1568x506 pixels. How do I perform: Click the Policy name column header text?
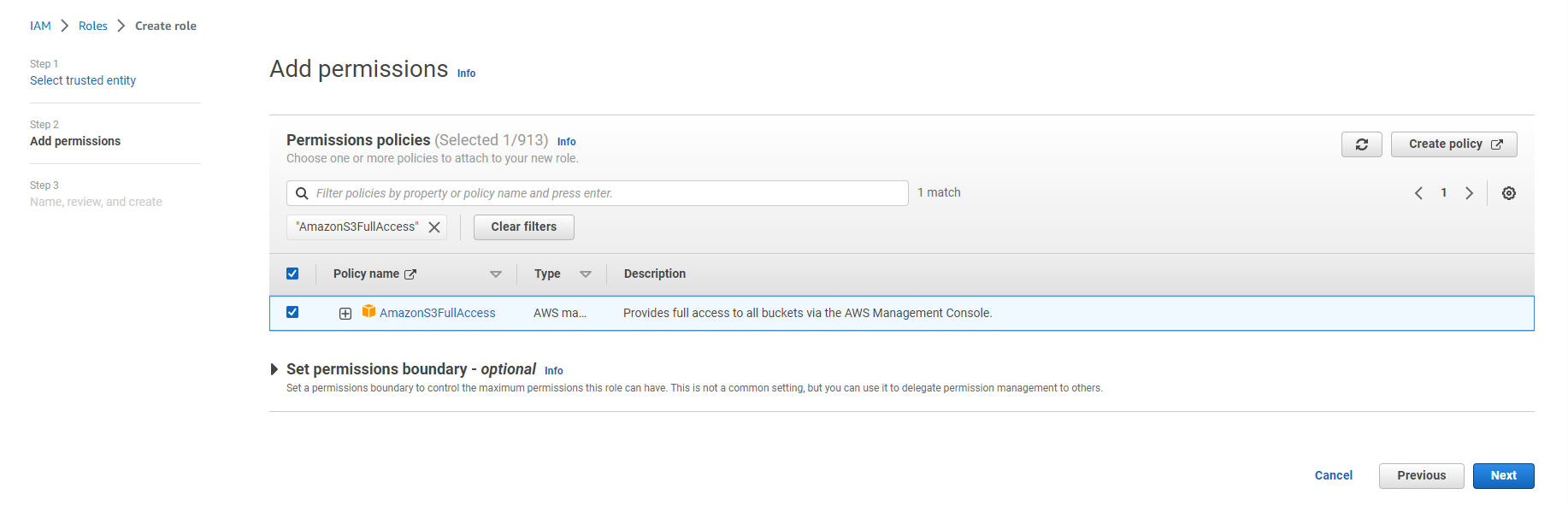366,274
